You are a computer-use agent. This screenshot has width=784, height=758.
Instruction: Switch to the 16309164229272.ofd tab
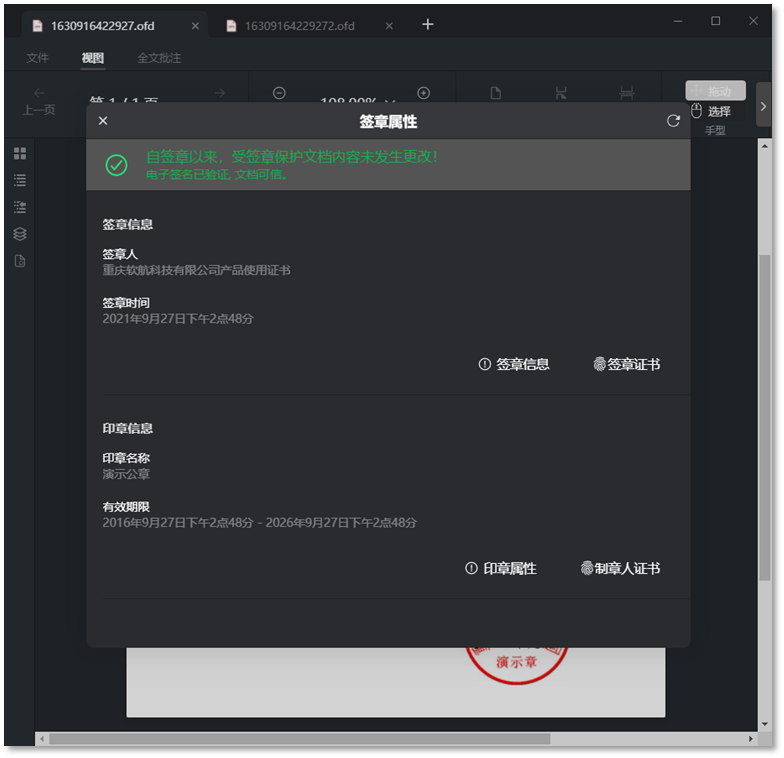[299, 26]
